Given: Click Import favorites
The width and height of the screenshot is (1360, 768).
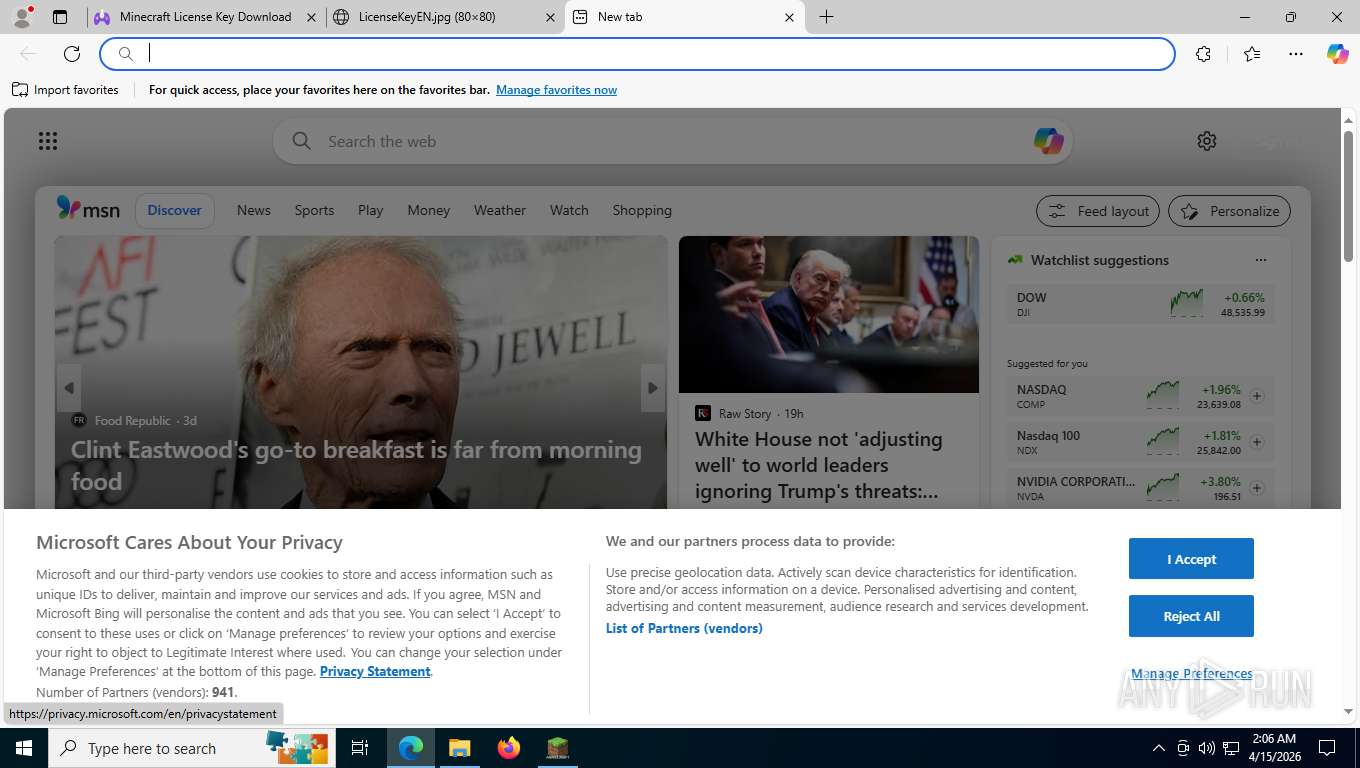Looking at the screenshot, I should tap(66, 90).
